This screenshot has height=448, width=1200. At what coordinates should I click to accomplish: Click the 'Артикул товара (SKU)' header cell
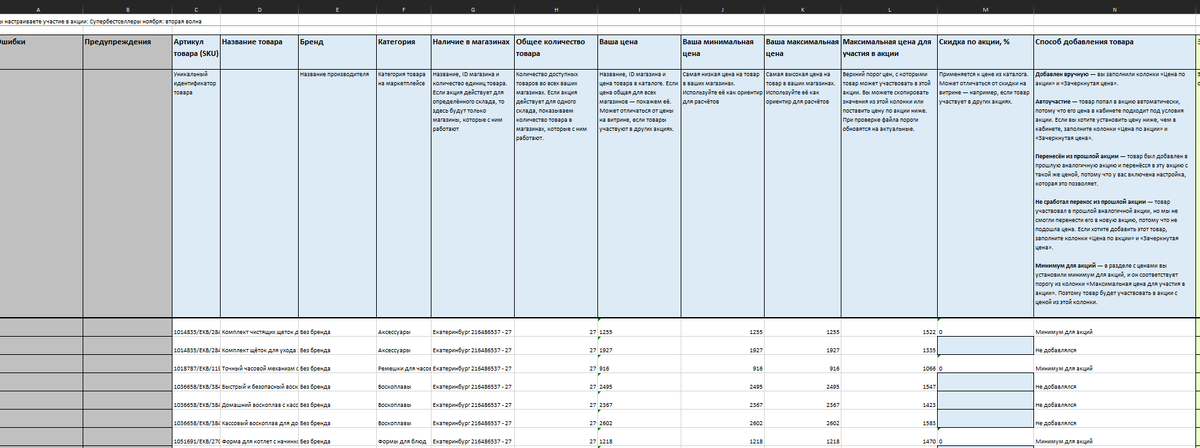195,50
